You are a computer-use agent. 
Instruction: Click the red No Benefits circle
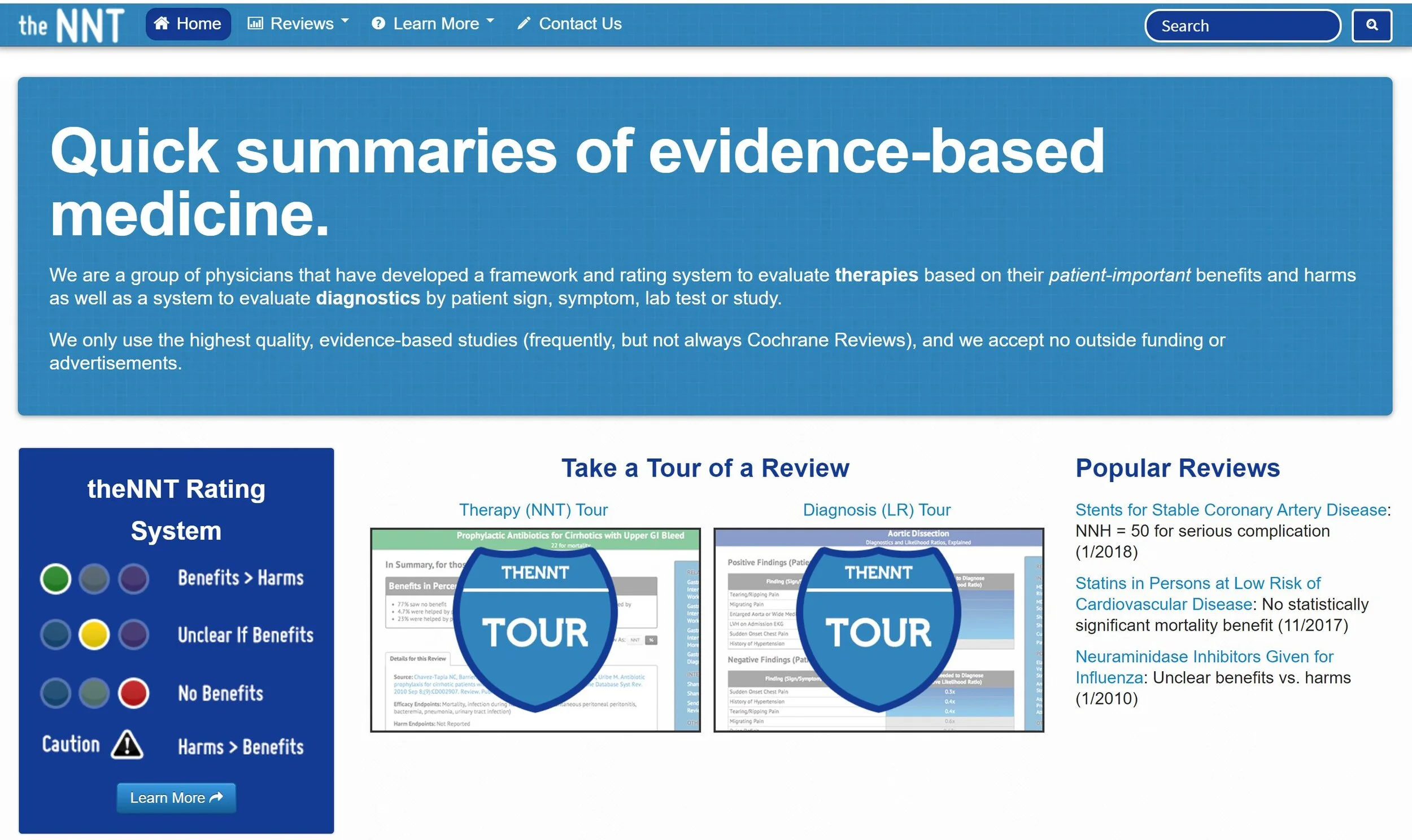coord(134,693)
